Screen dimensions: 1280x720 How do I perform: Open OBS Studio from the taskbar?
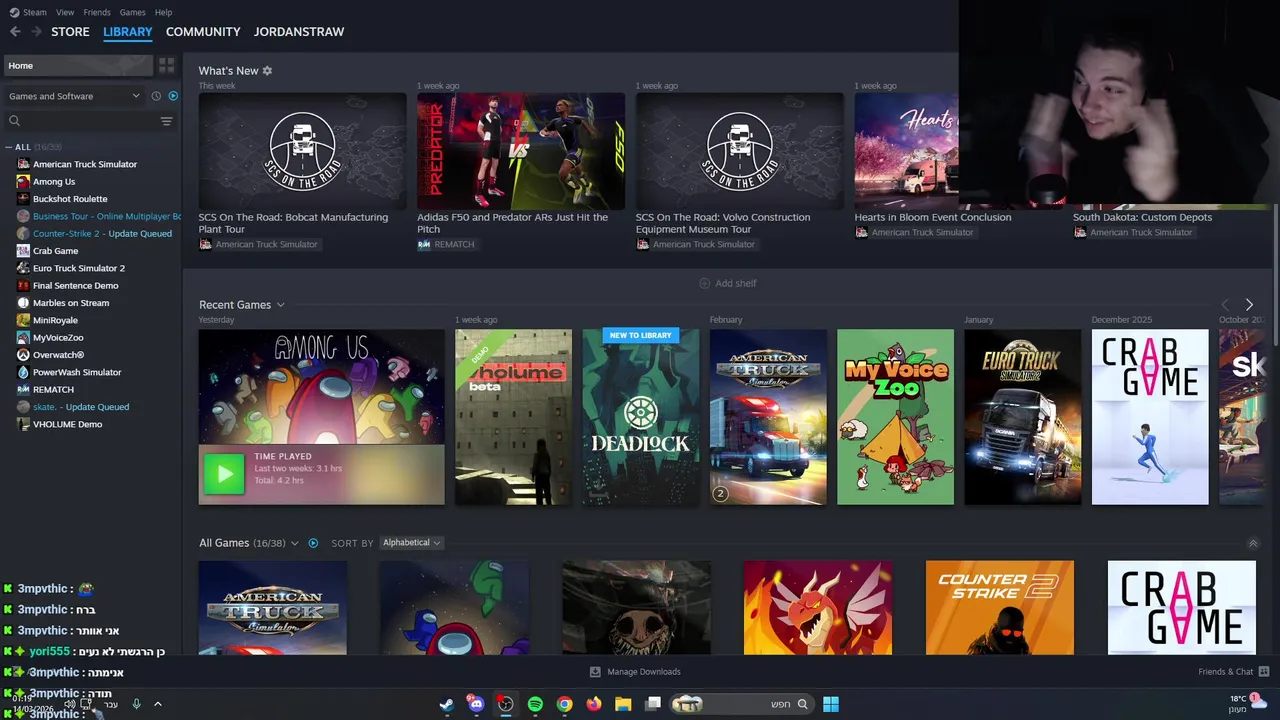coord(505,704)
